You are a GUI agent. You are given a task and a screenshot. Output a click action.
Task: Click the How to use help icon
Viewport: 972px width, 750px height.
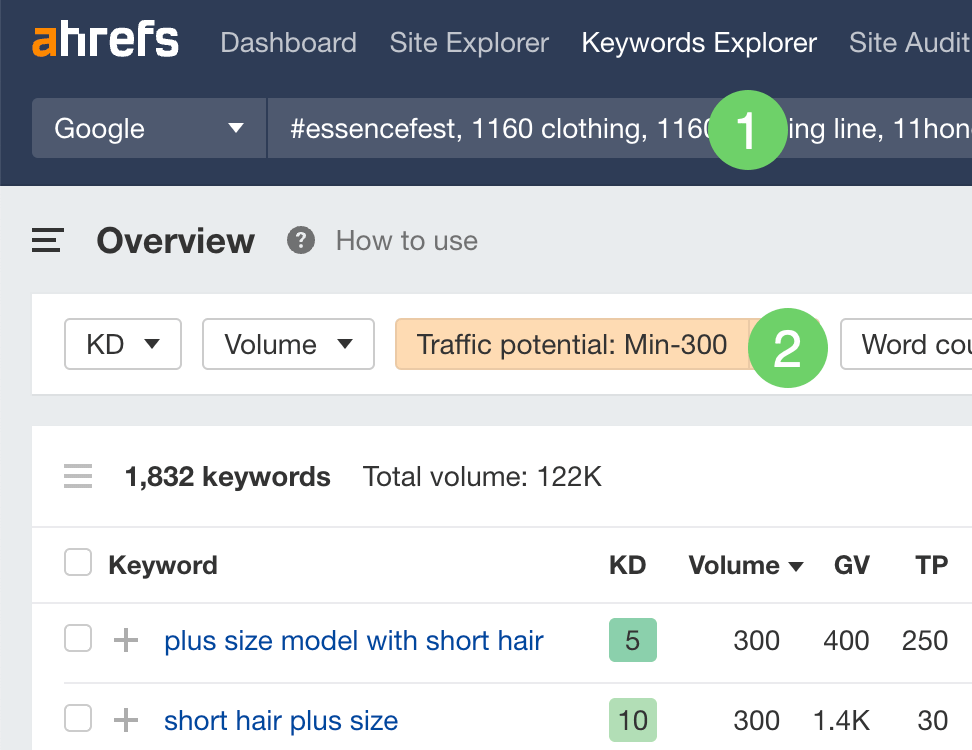point(300,240)
